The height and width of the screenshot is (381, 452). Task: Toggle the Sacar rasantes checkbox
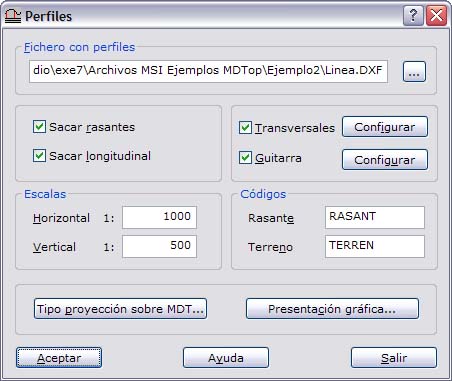pos(39,127)
